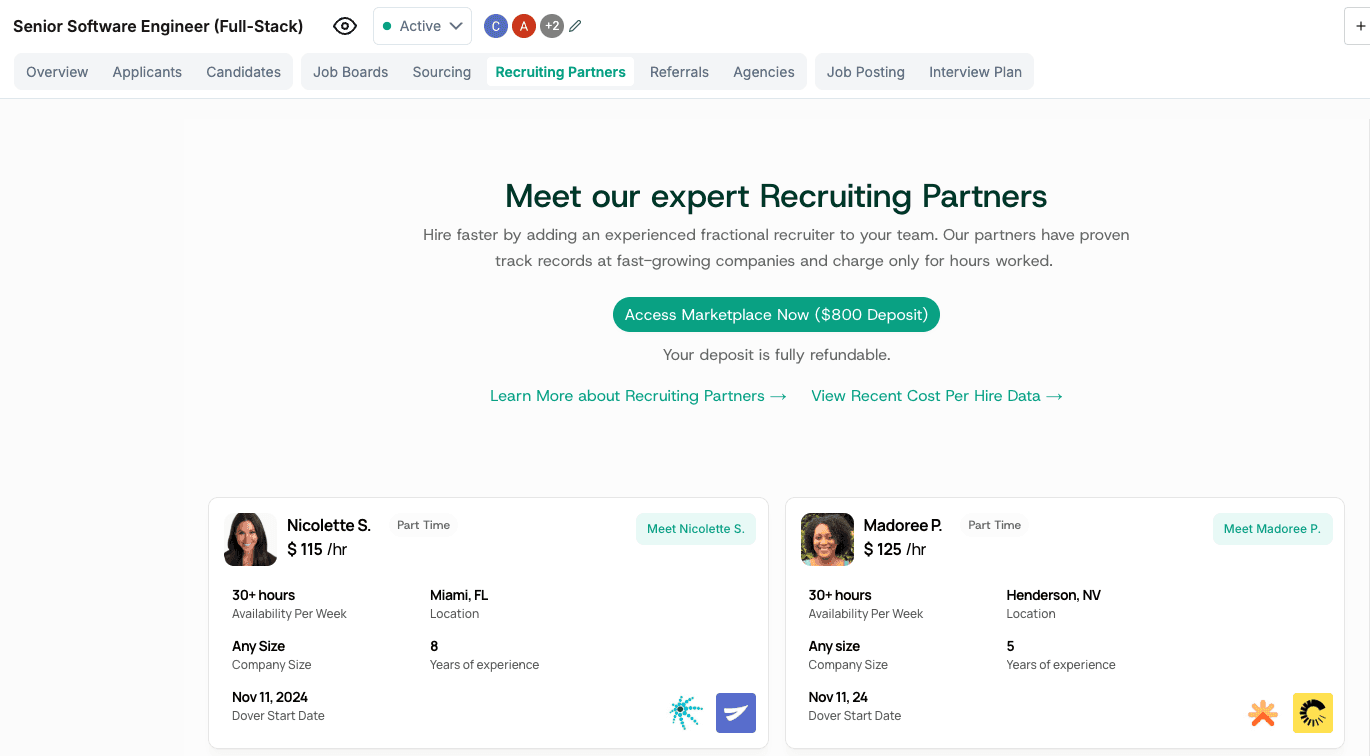
Task: Click the red A user avatar
Action: [523, 27]
